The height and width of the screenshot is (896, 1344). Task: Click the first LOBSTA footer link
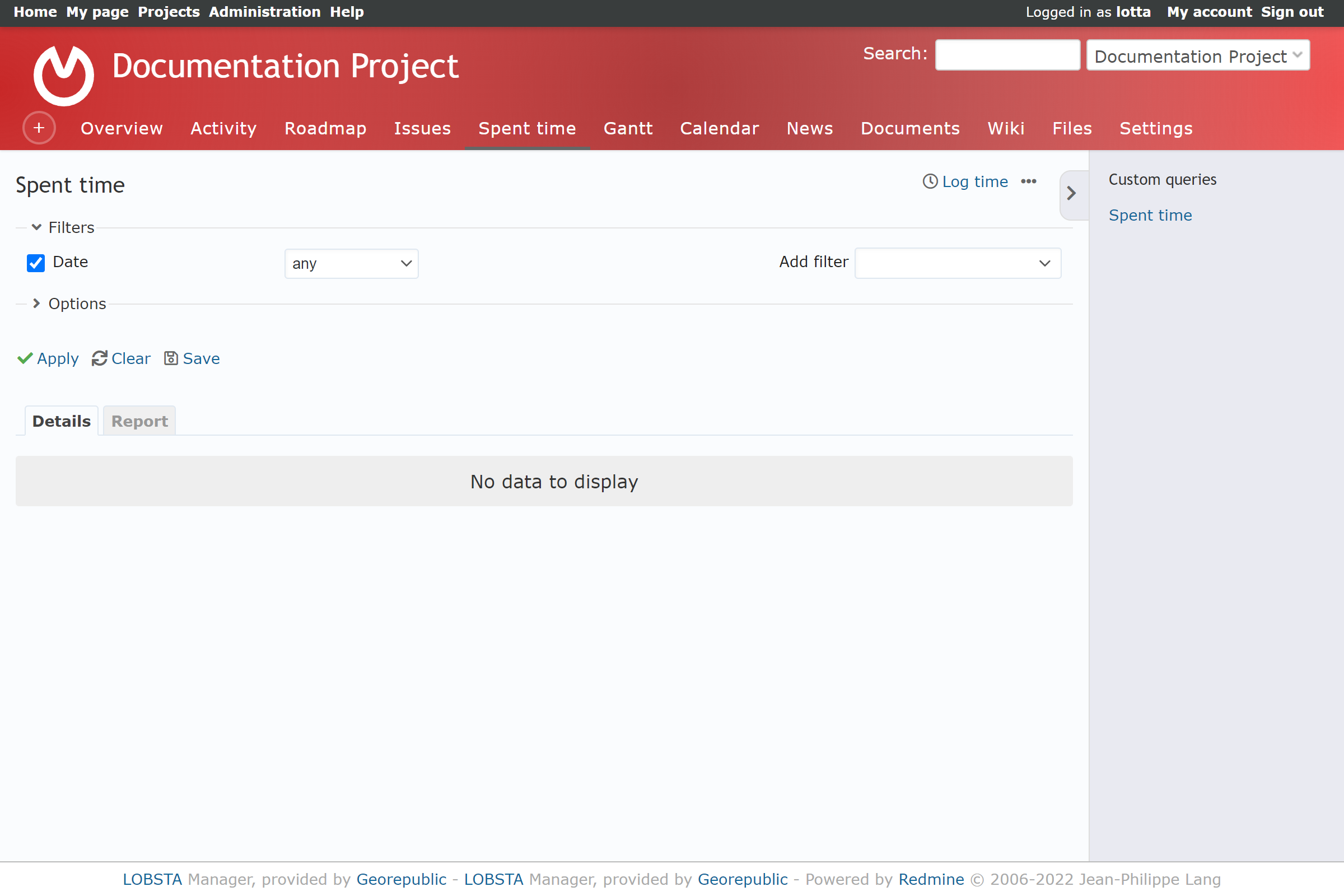click(152, 879)
